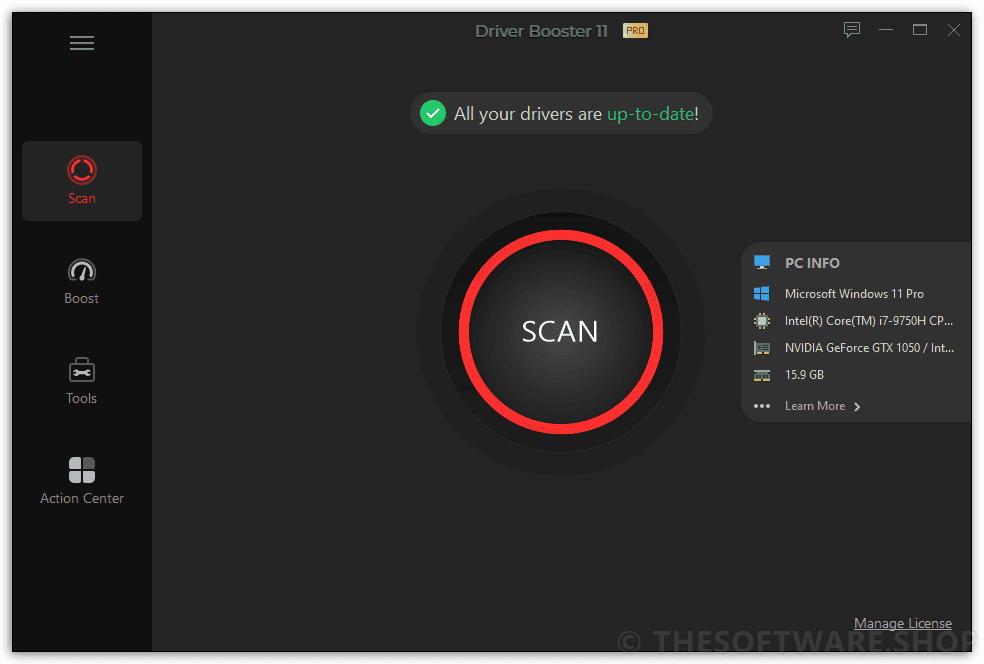Open the Action Center grid icon

pos(82,470)
